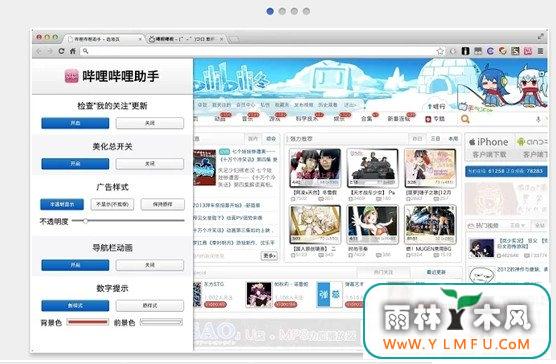Image resolution: width=556 pixels, height=364 pixels.
Task: Click the browser reload icon
Action: [x=61, y=51]
